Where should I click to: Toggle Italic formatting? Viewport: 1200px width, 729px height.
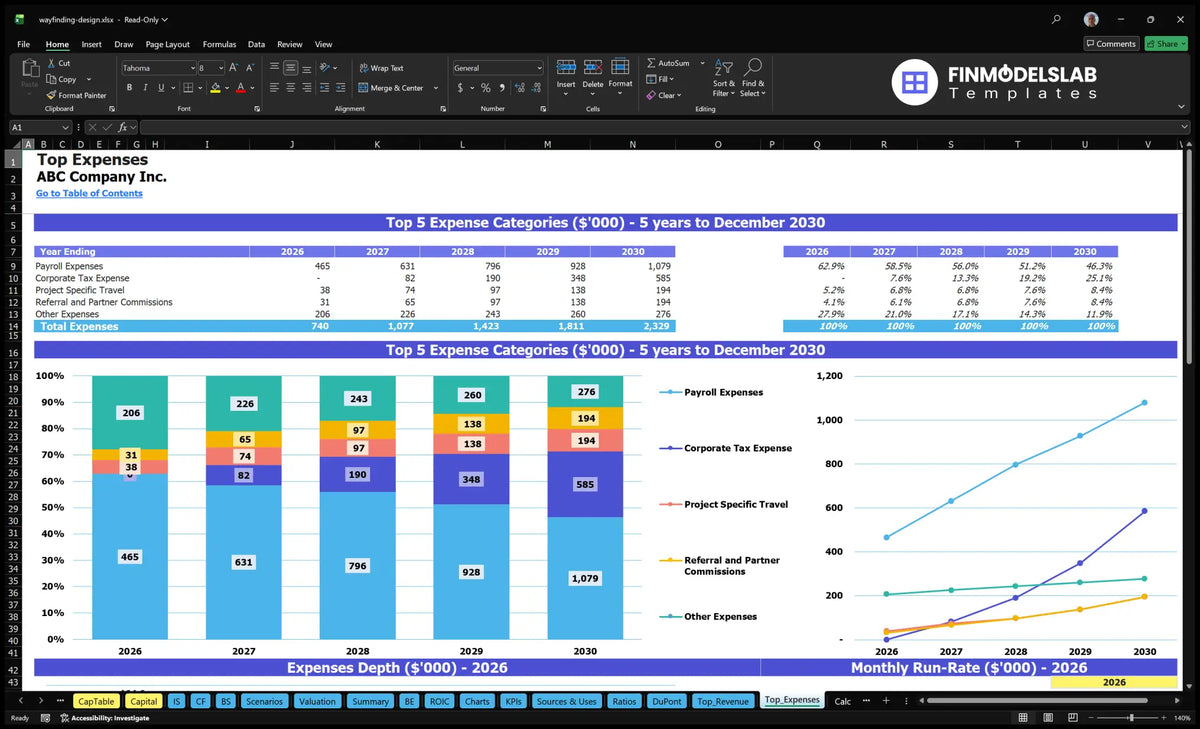(144, 88)
